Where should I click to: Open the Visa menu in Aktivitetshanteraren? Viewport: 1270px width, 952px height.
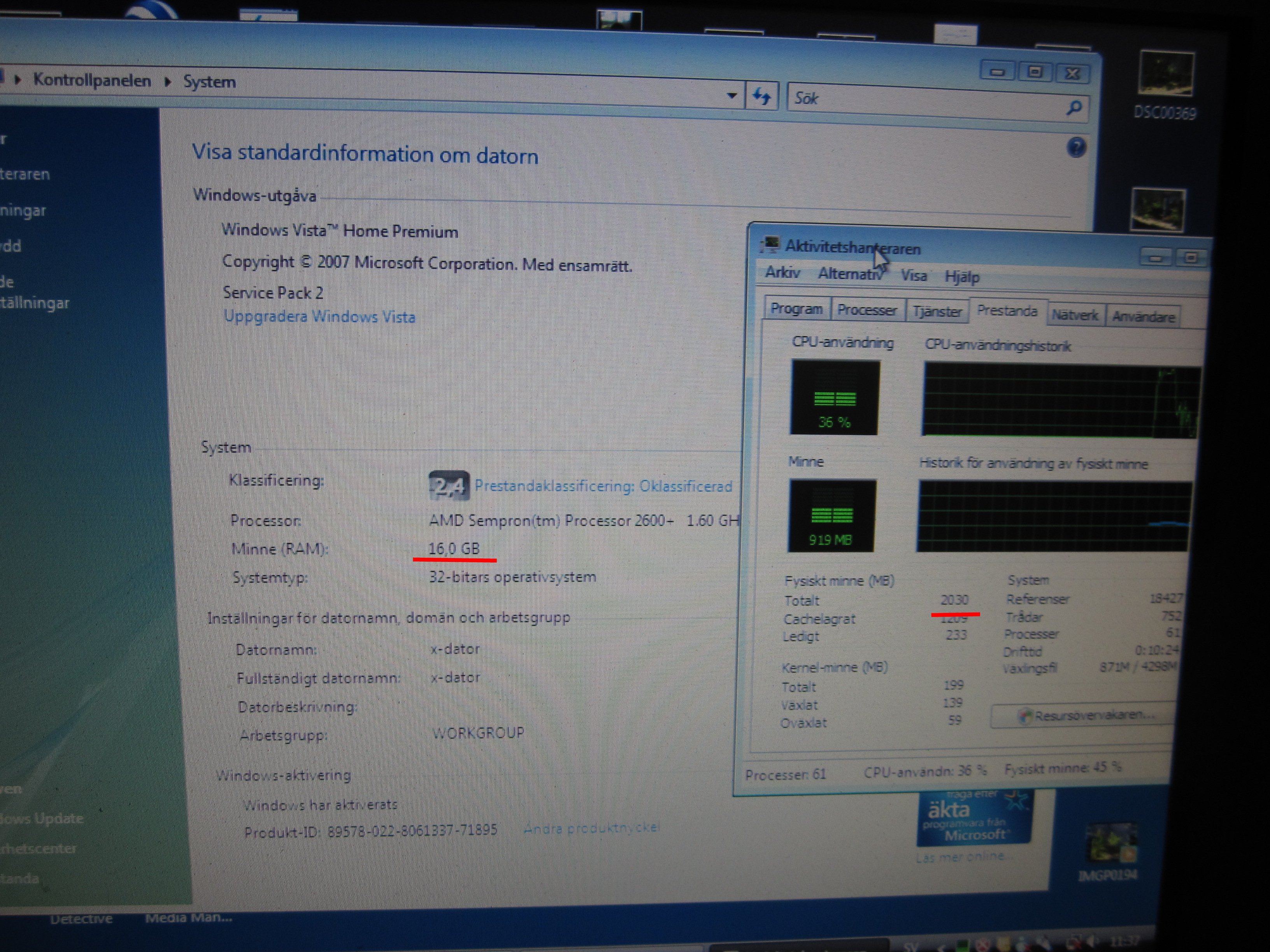point(914,276)
